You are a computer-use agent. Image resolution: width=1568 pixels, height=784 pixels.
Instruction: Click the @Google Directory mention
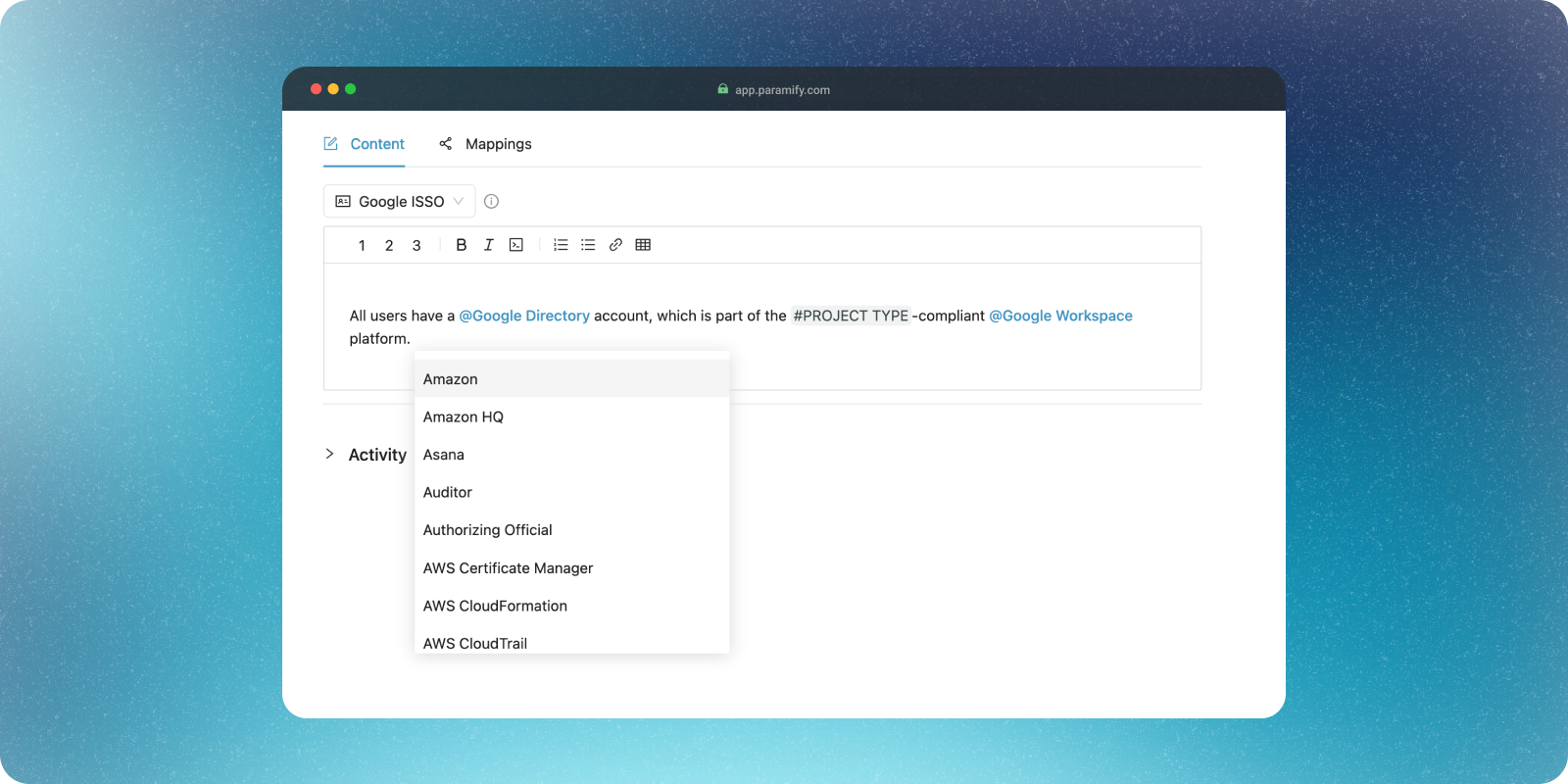tap(524, 316)
